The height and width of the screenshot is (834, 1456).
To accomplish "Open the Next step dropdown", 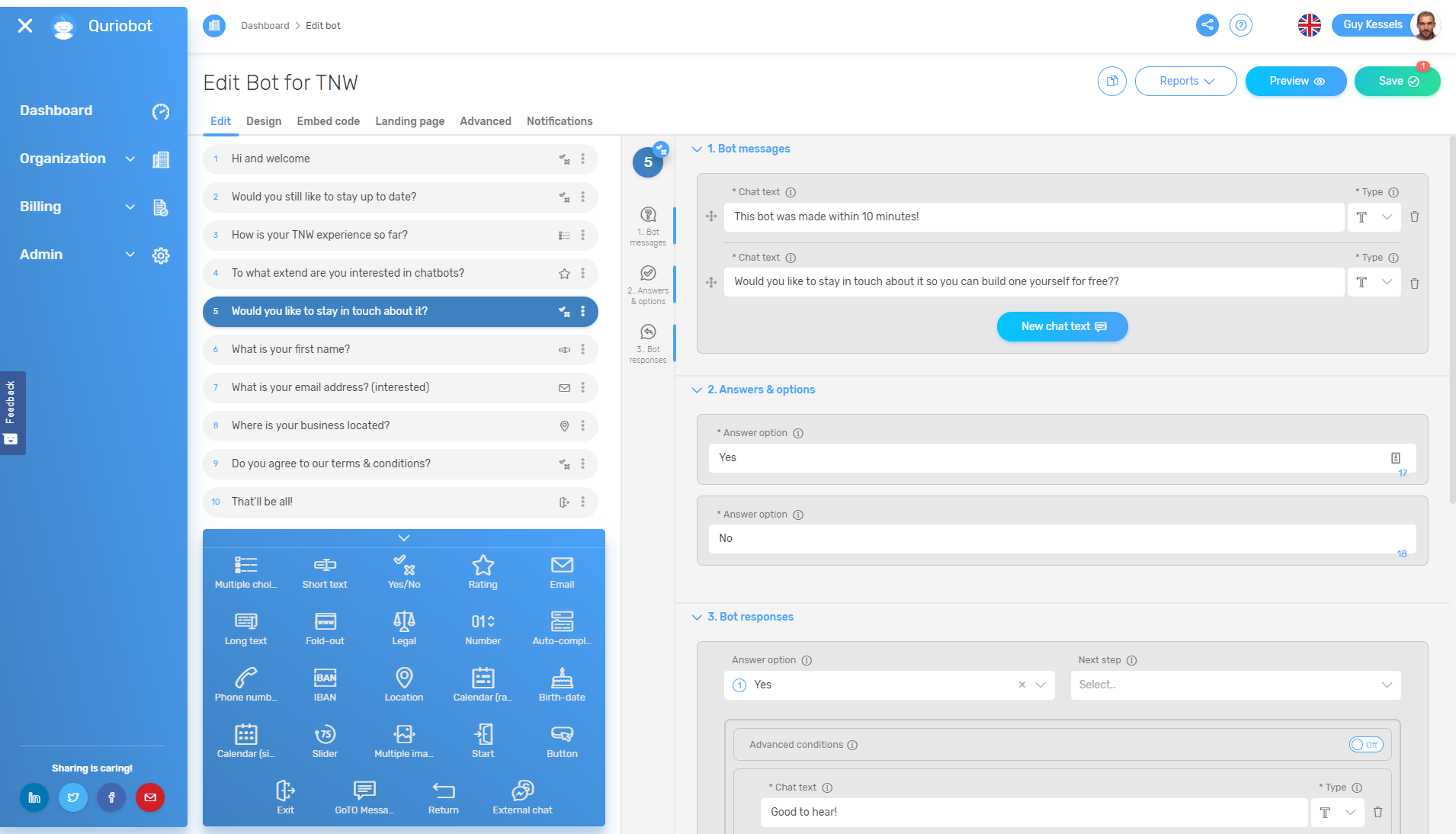I will [x=1235, y=685].
